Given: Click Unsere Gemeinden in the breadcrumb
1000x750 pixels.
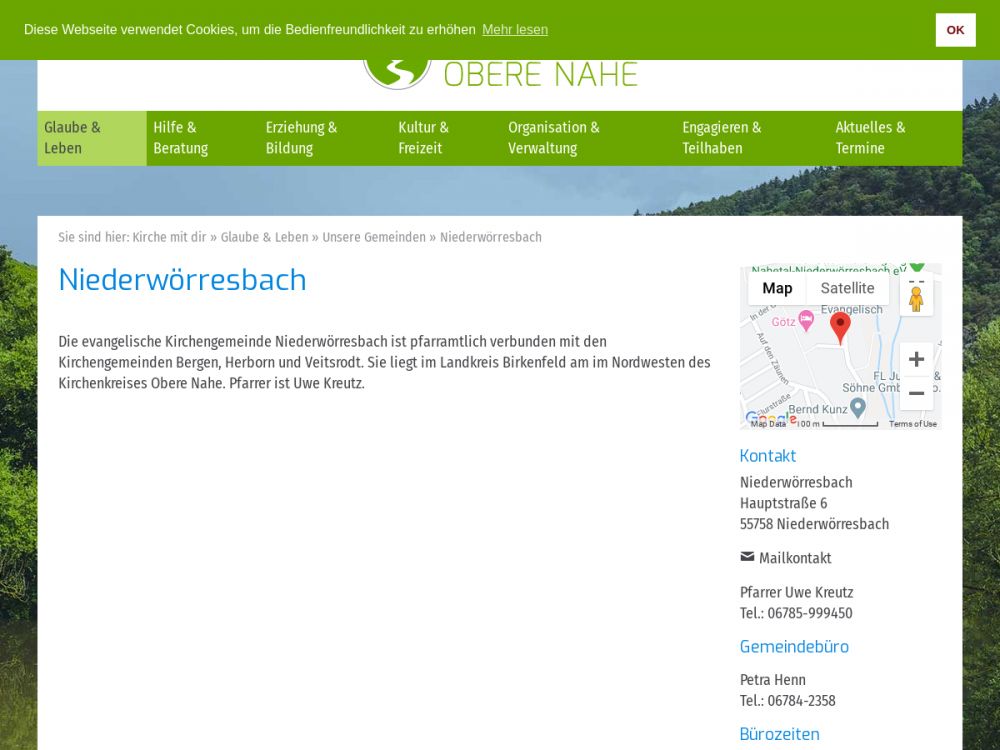Looking at the screenshot, I should pyautogui.click(x=374, y=237).
